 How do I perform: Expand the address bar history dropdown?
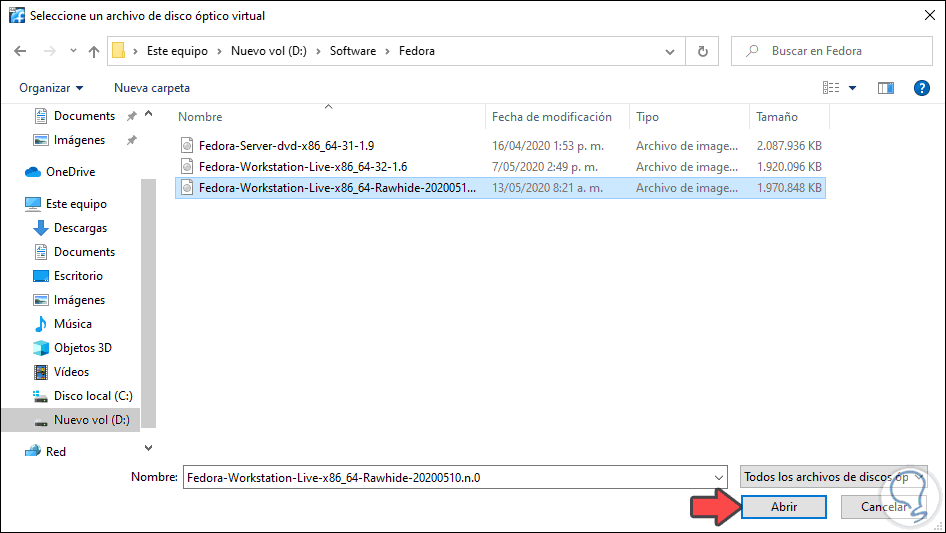pos(670,51)
